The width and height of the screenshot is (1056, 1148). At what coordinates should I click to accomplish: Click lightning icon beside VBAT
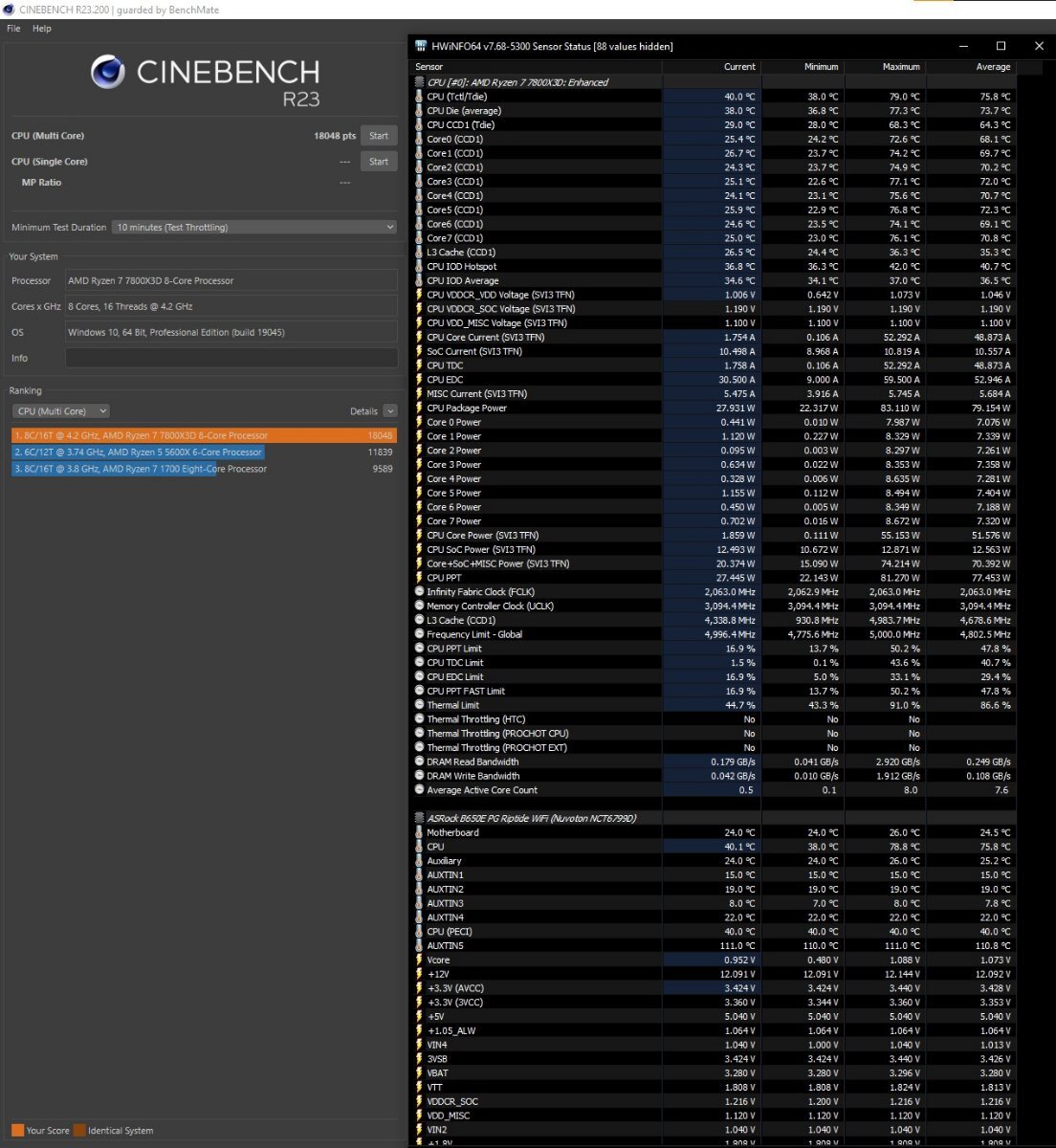click(x=419, y=1073)
